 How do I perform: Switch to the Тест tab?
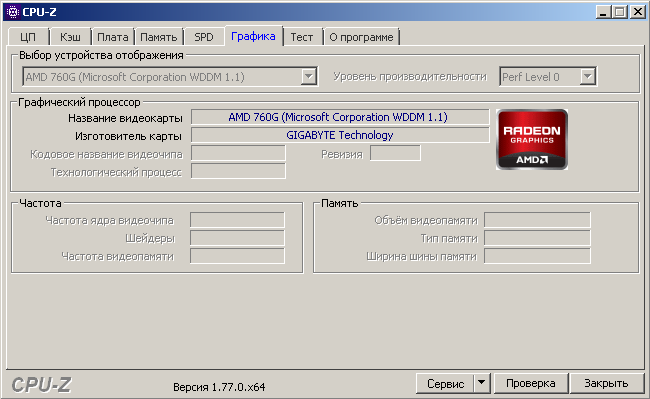pyautogui.click(x=302, y=37)
